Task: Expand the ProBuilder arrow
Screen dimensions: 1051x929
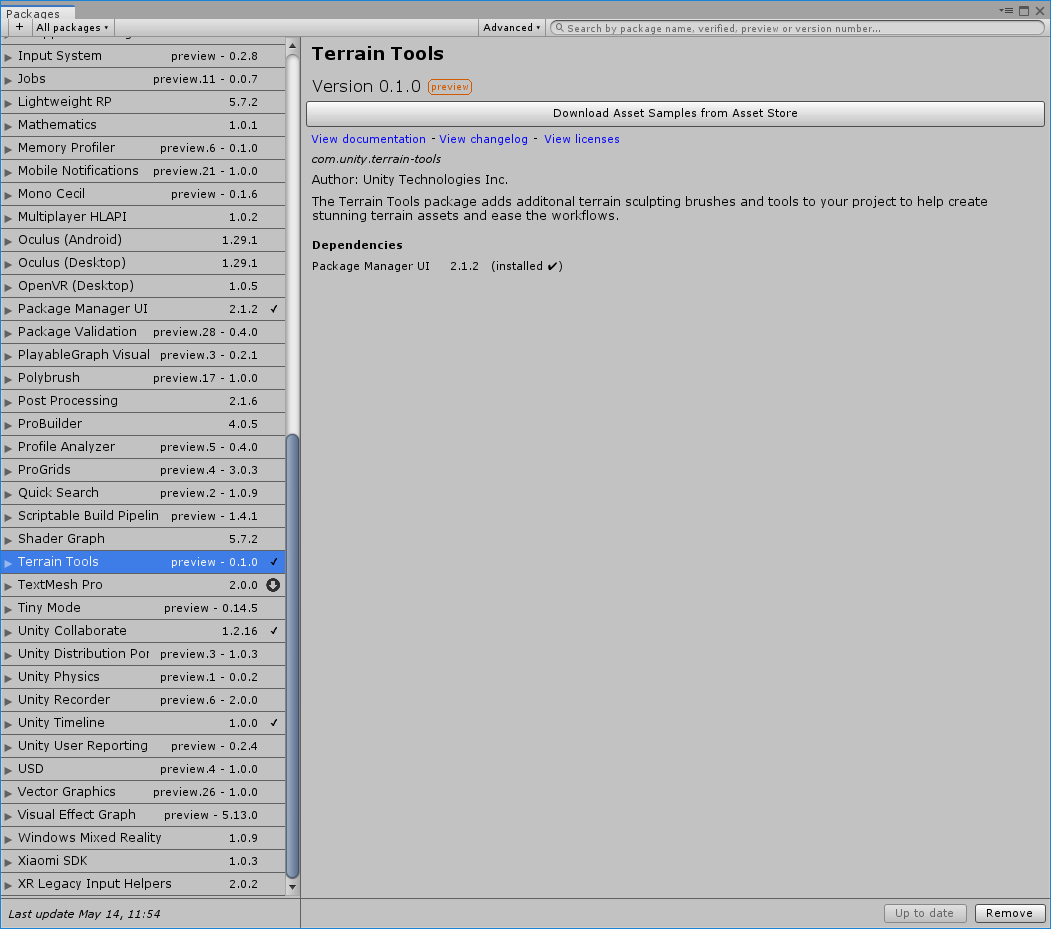Action: (8, 425)
